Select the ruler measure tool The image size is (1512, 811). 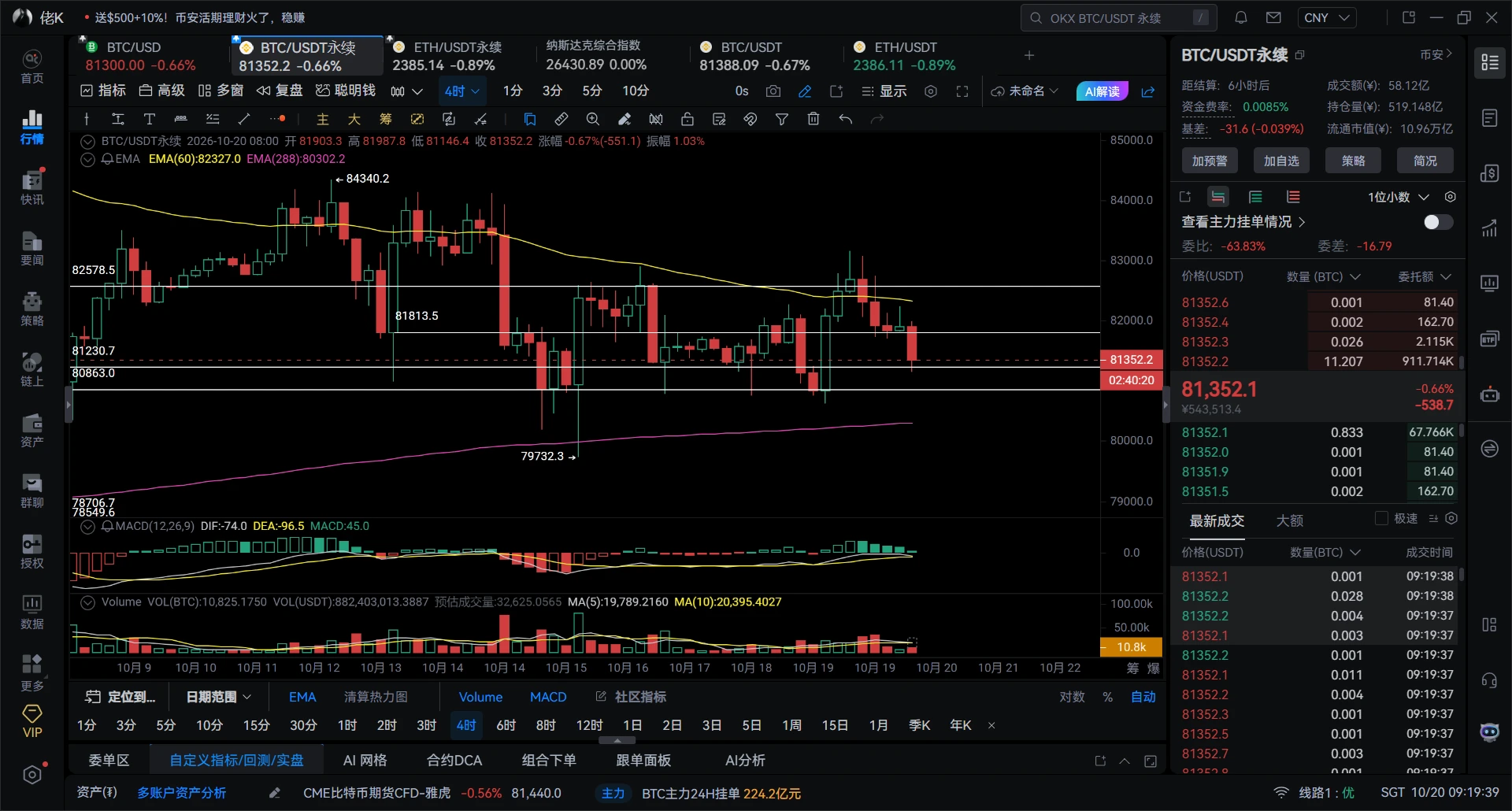click(x=561, y=119)
